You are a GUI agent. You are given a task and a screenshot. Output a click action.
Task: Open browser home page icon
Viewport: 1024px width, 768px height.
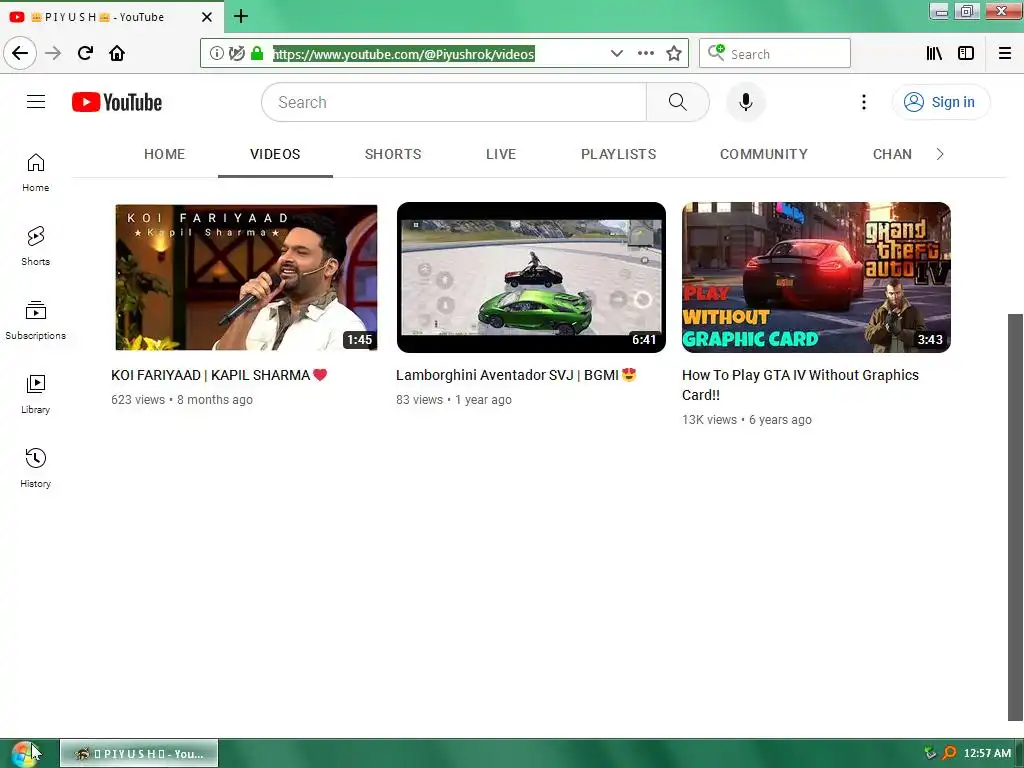[117, 53]
